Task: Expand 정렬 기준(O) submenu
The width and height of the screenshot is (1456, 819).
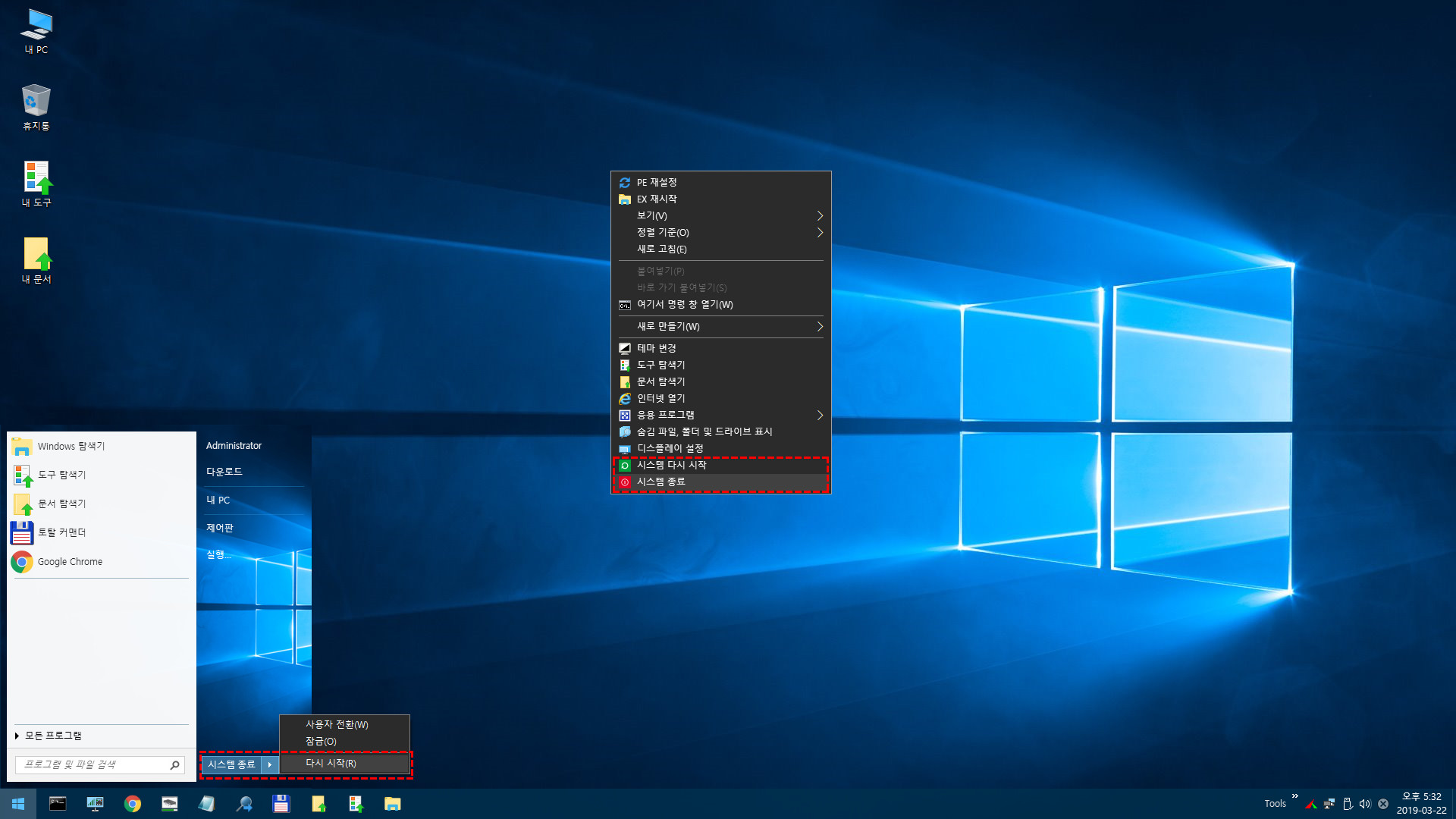Action: (x=720, y=233)
